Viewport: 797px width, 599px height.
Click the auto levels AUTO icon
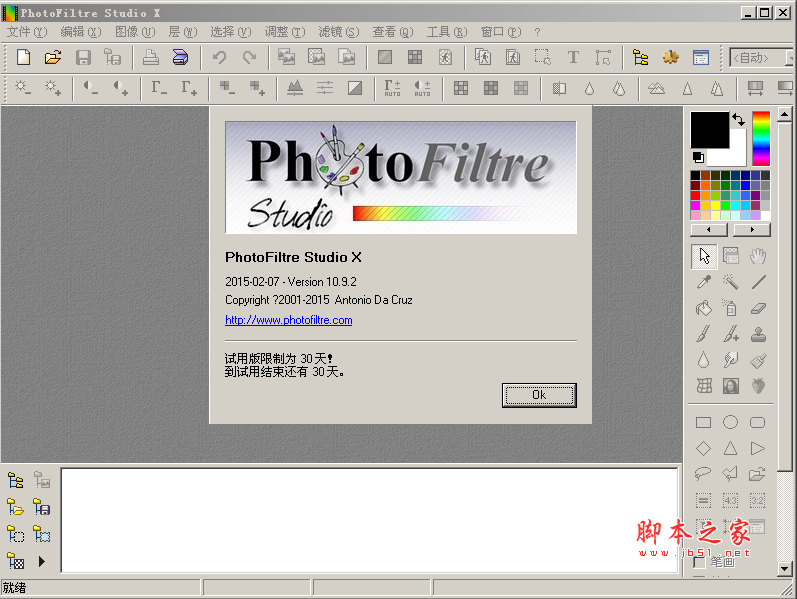point(392,88)
